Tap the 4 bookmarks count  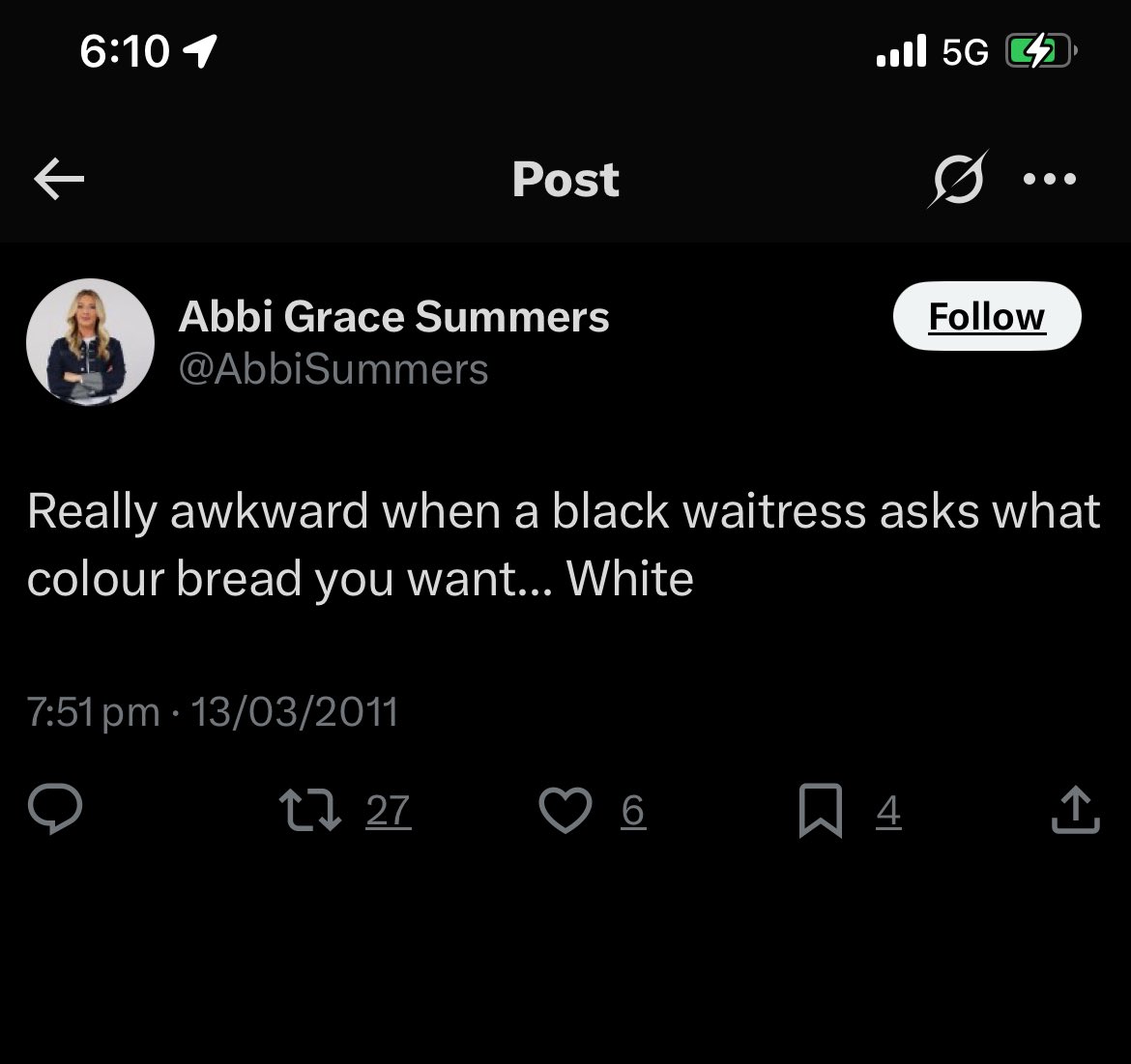888,810
